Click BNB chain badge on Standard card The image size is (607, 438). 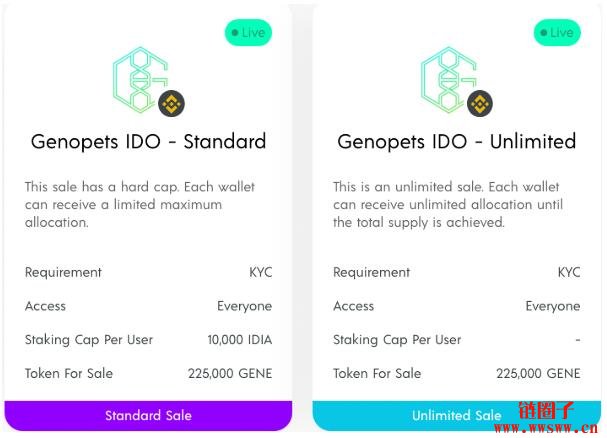click(x=171, y=103)
